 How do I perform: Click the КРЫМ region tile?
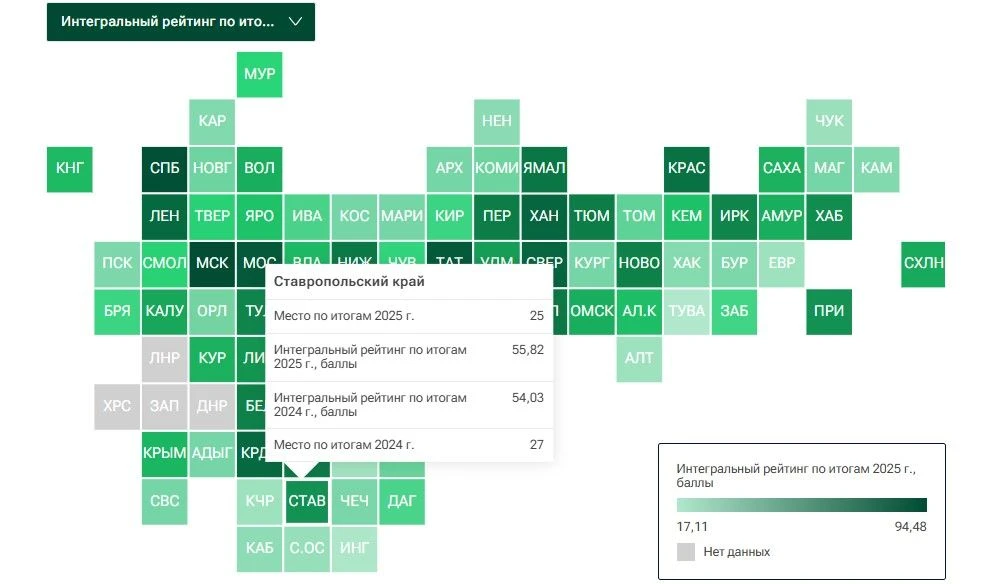(165, 454)
